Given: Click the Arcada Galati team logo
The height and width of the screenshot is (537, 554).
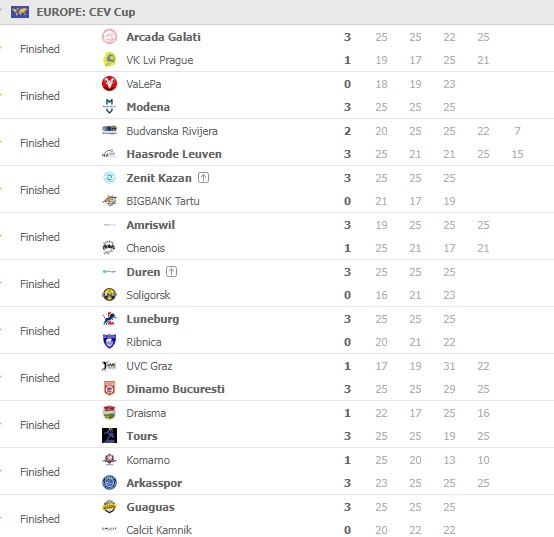Looking at the screenshot, I should (109, 37).
